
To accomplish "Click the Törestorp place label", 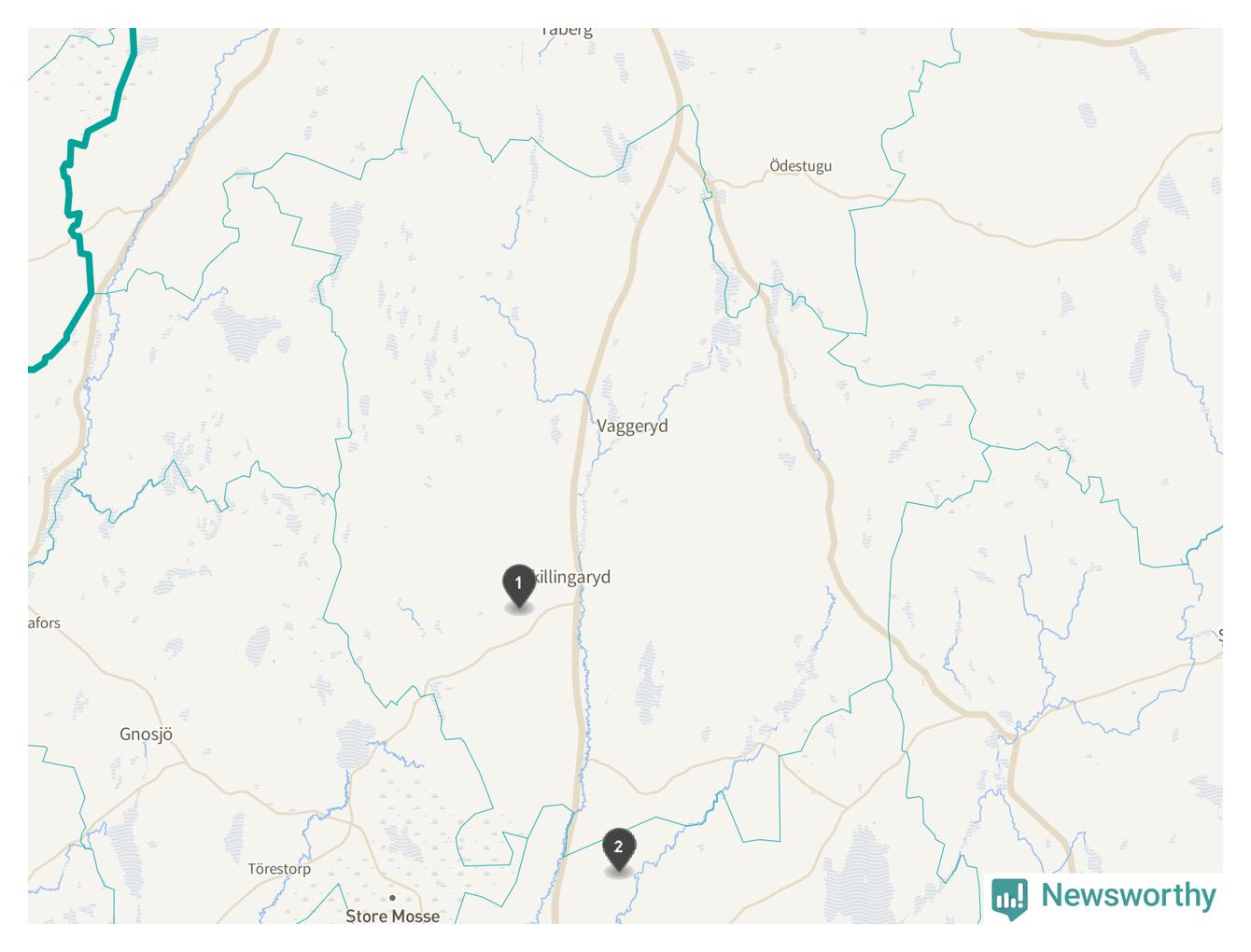I will pos(279,869).
